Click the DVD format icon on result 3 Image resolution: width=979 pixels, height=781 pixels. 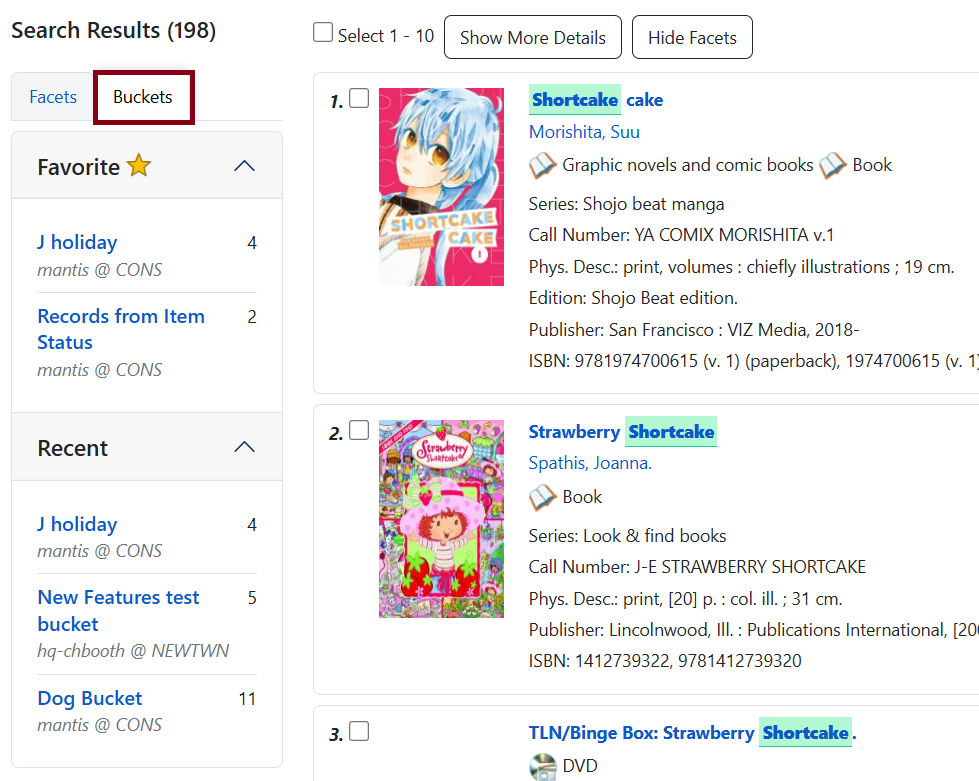pos(542,766)
